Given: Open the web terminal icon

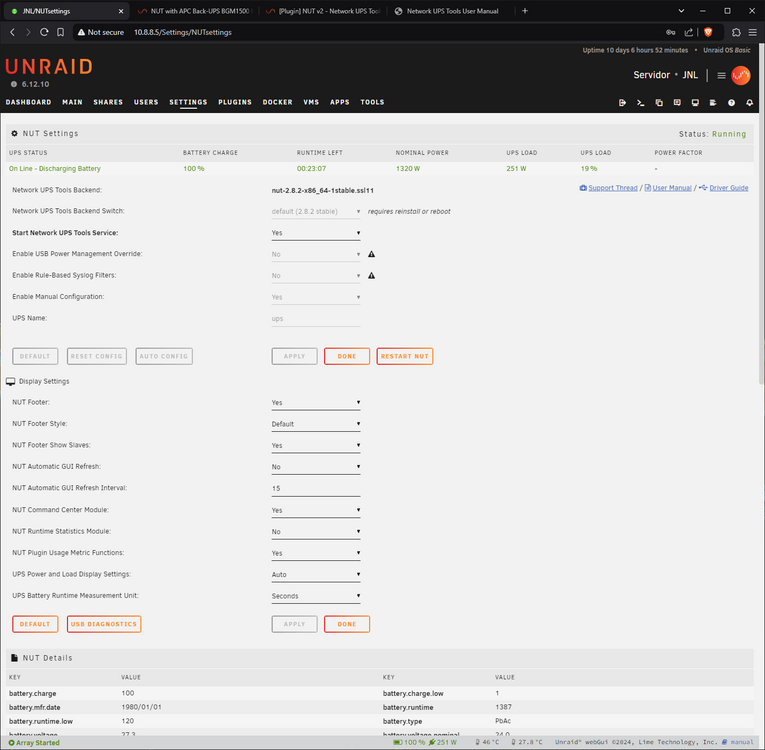Looking at the screenshot, I should (641, 102).
